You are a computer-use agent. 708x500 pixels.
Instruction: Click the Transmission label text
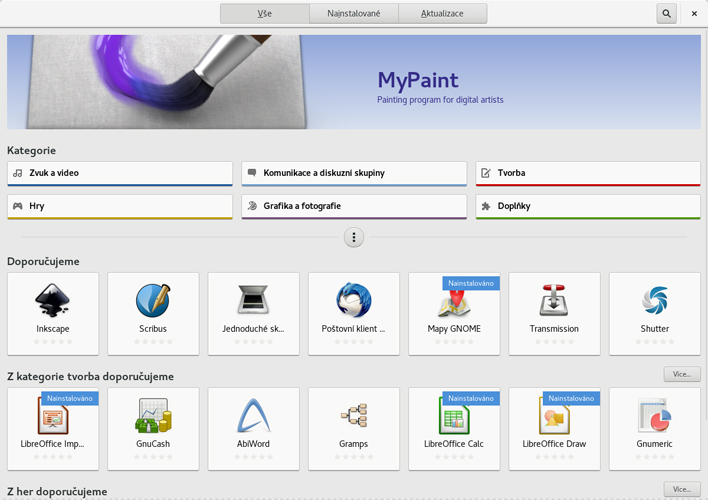[x=554, y=329]
